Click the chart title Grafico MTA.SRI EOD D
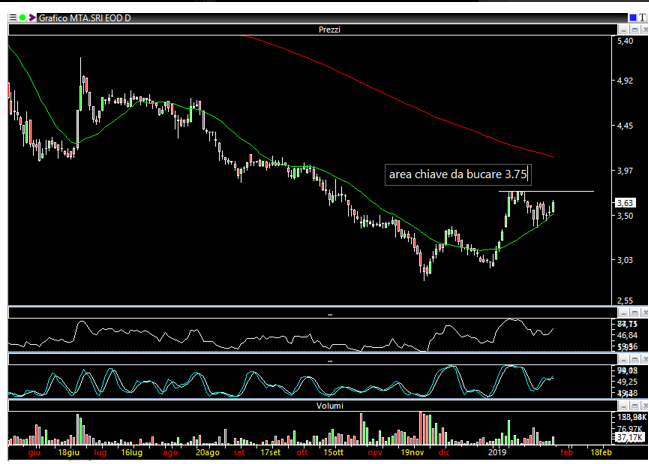Viewport: 649px width, 464px height. click(x=85, y=18)
